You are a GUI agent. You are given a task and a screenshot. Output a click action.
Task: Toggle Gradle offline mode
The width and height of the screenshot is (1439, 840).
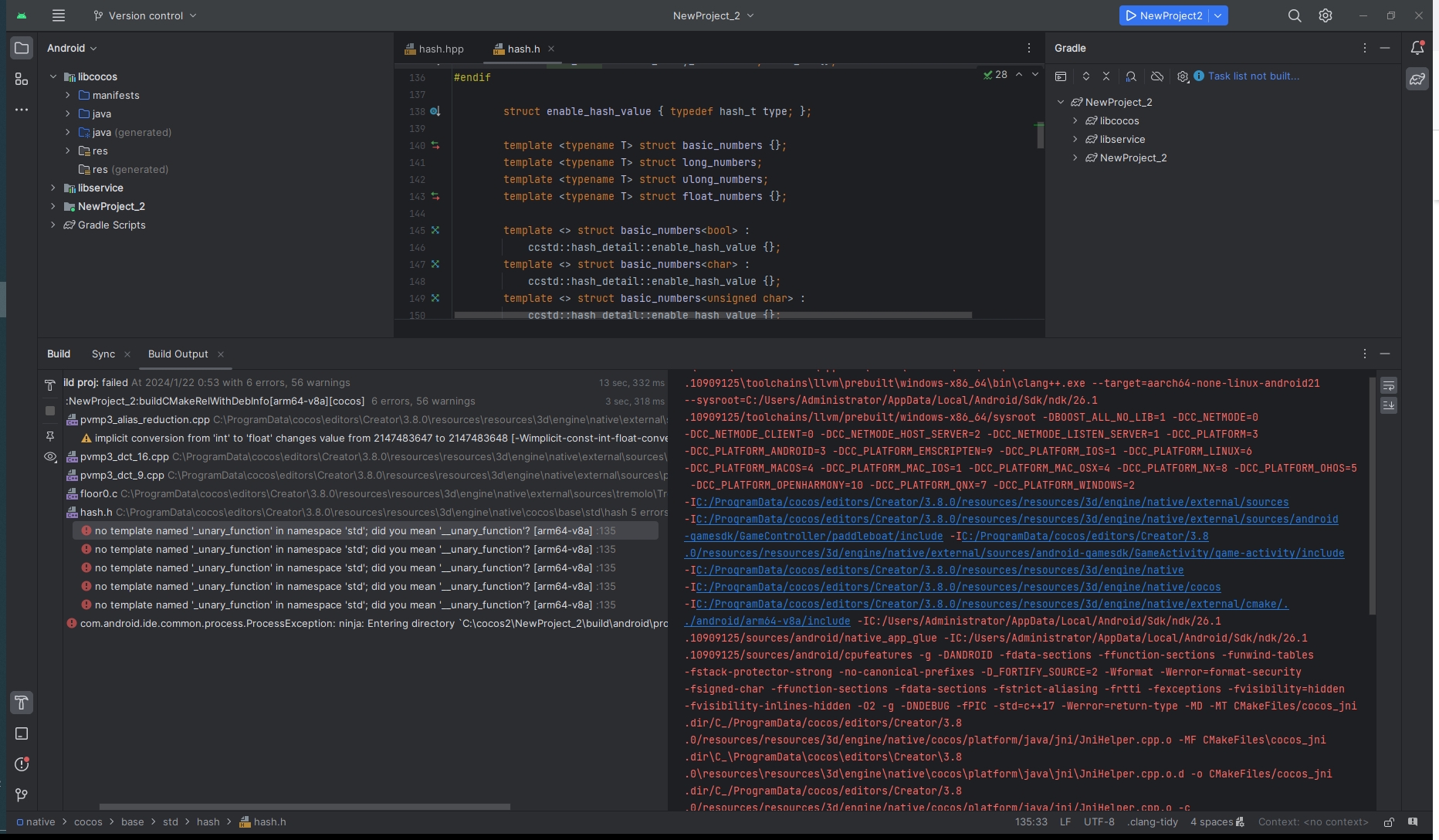click(x=1157, y=76)
